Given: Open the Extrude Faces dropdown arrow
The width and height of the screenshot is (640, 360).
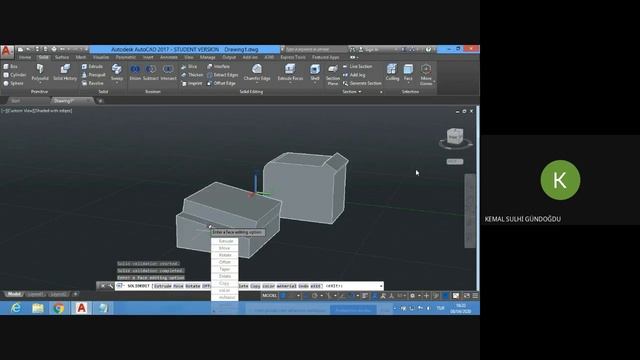Looking at the screenshot, I should (290, 83).
